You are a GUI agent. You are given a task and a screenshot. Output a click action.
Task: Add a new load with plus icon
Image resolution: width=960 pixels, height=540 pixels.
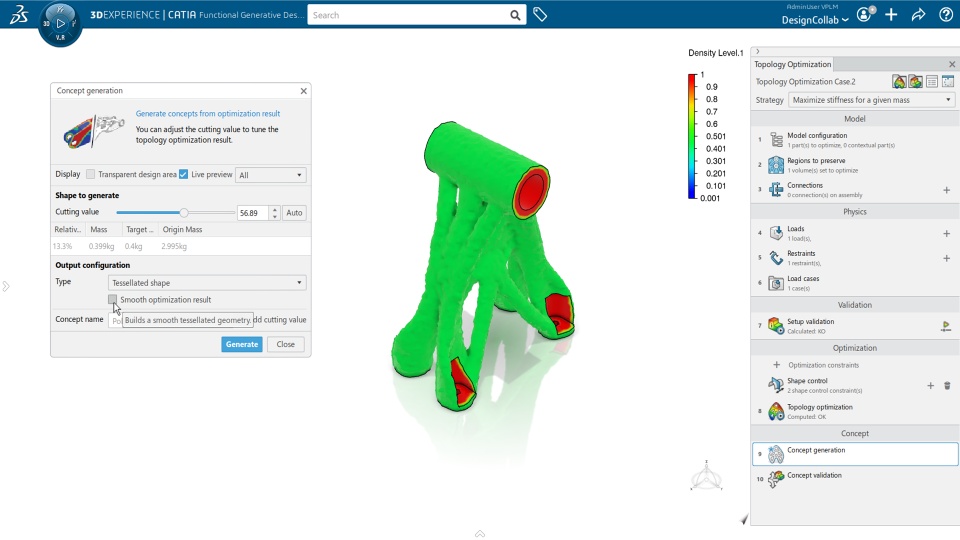(947, 233)
